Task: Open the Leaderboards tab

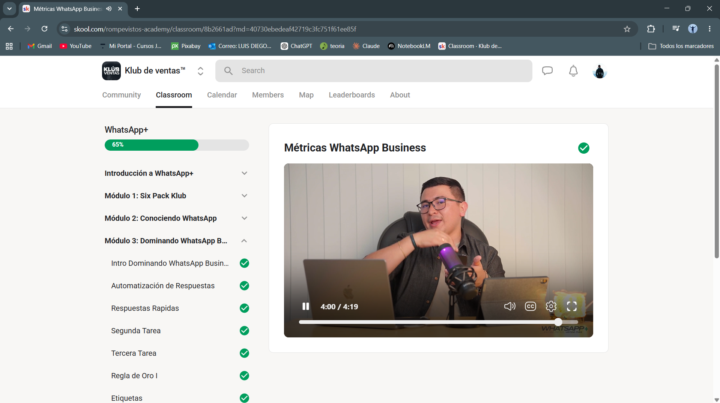Action: pyautogui.click(x=352, y=95)
